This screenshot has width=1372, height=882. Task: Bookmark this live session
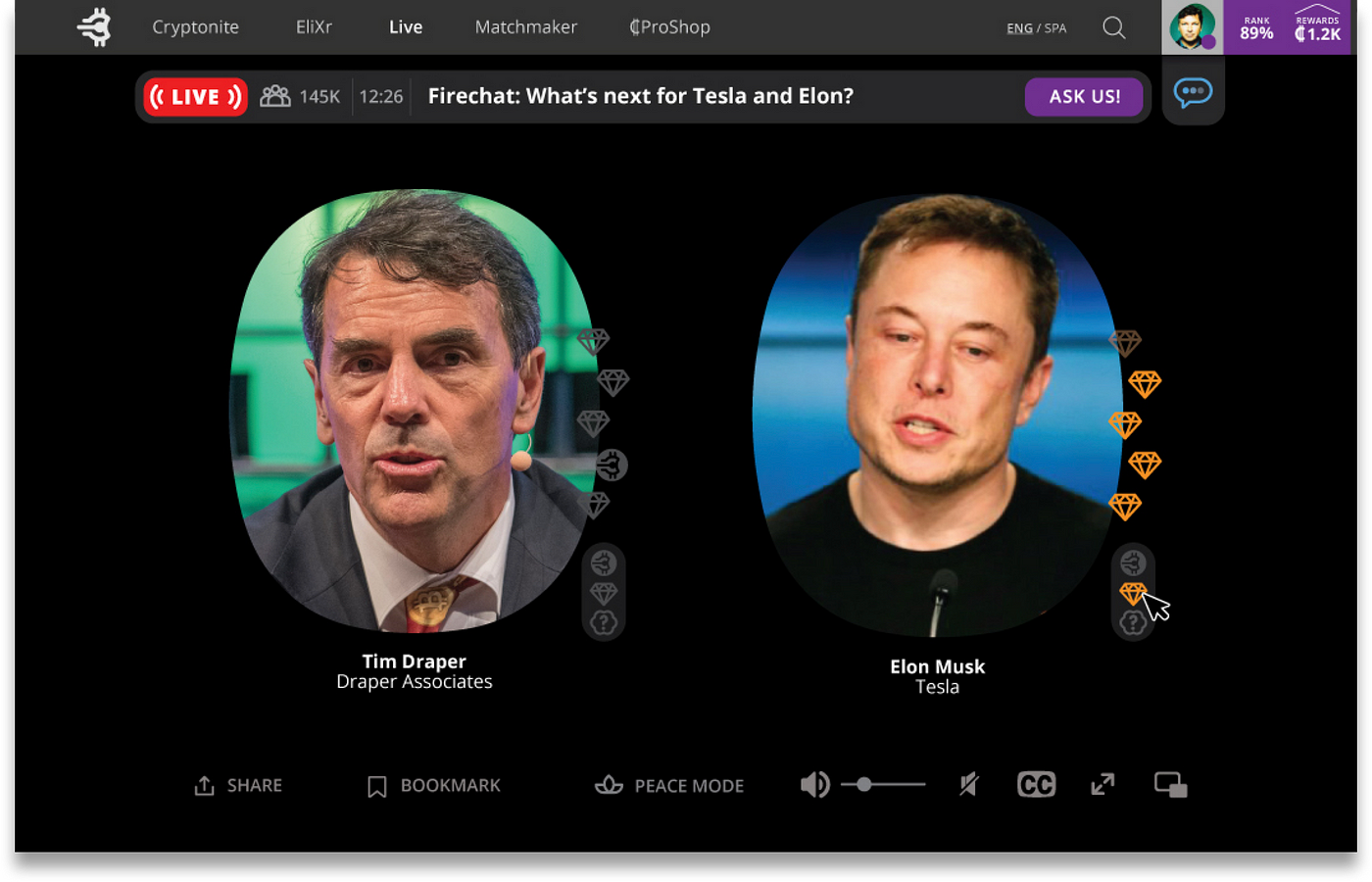click(x=434, y=786)
